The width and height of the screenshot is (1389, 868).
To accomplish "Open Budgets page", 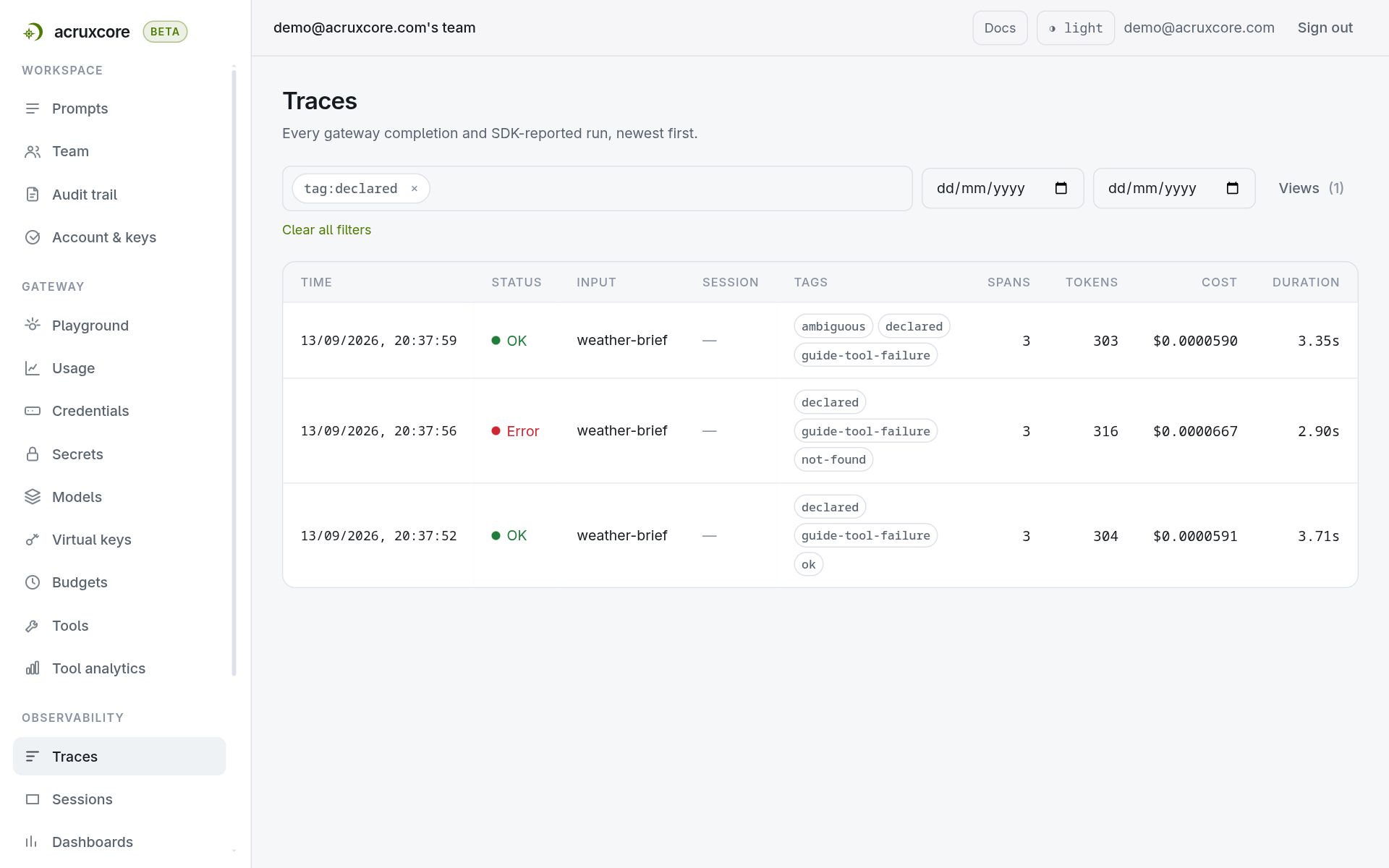I will tap(119, 582).
